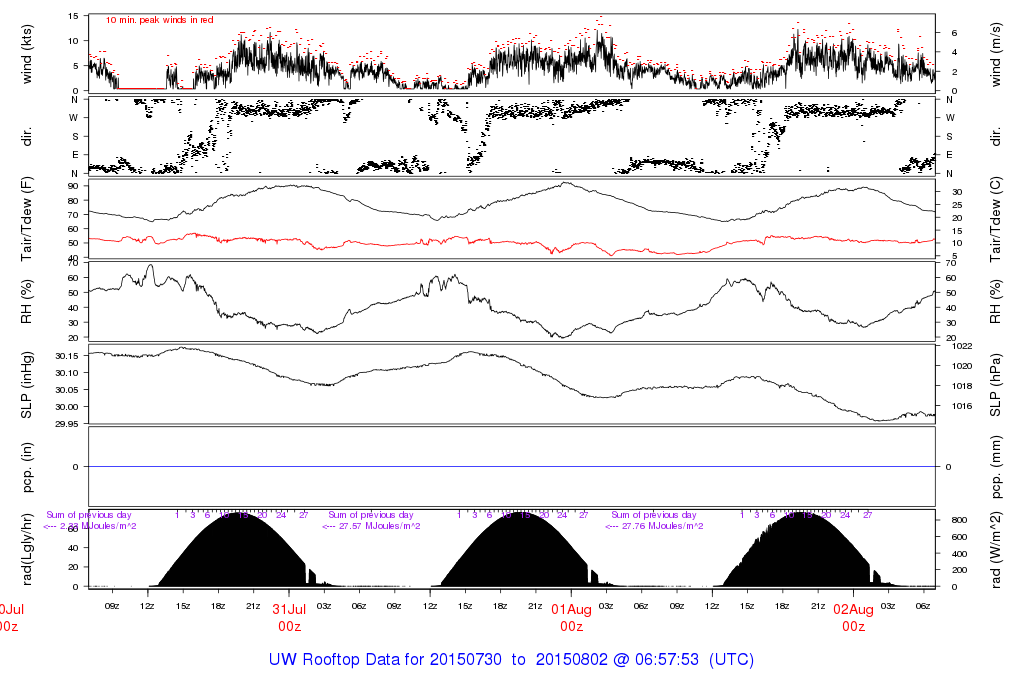Viewport: 1024px width, 700px height.
Task: Select the '27.57 MJoules/m^2' radiation sum text
Action: [381, 526]
